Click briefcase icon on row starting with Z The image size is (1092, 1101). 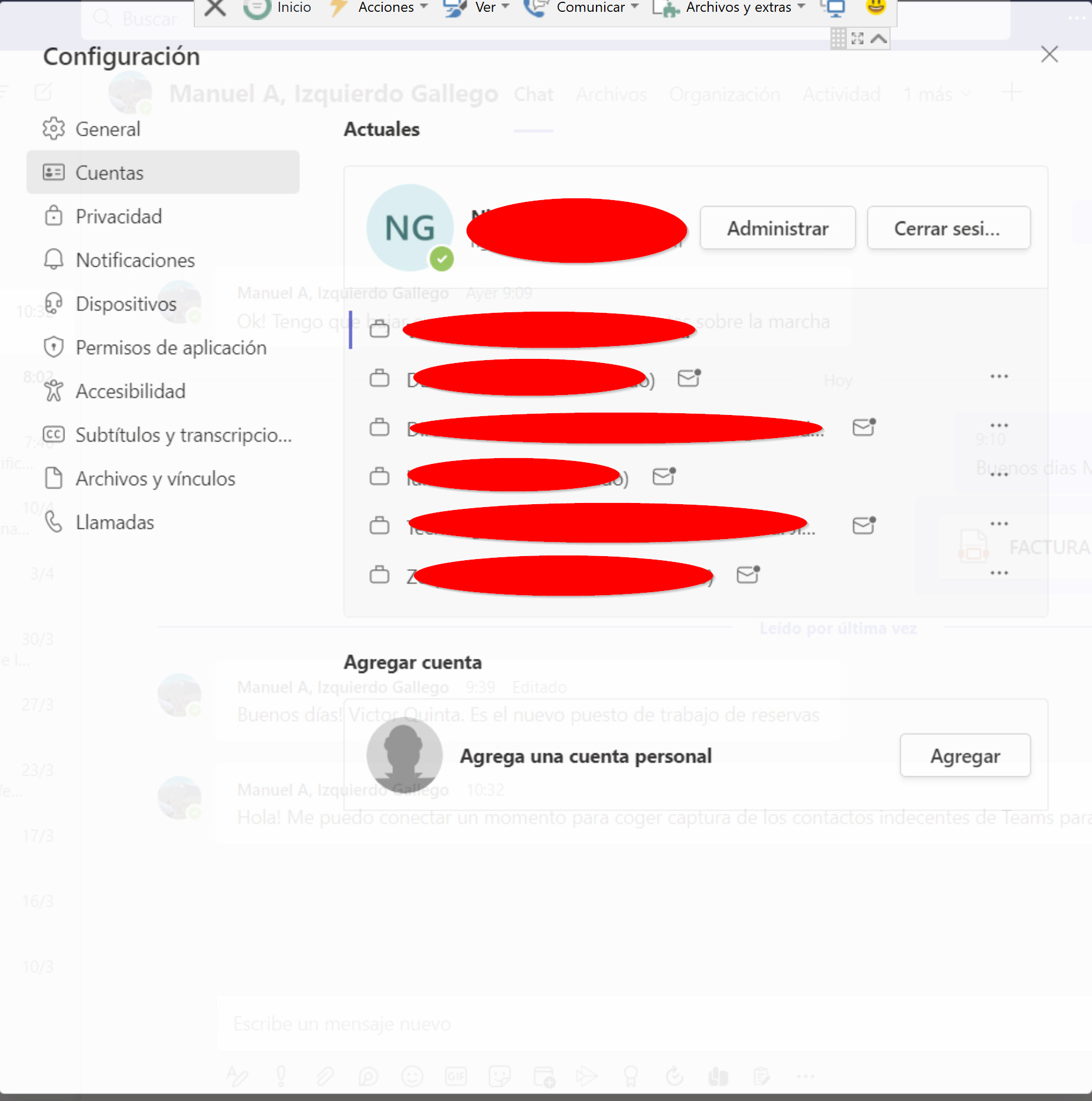pyautogui.click(x=380, y=574)
